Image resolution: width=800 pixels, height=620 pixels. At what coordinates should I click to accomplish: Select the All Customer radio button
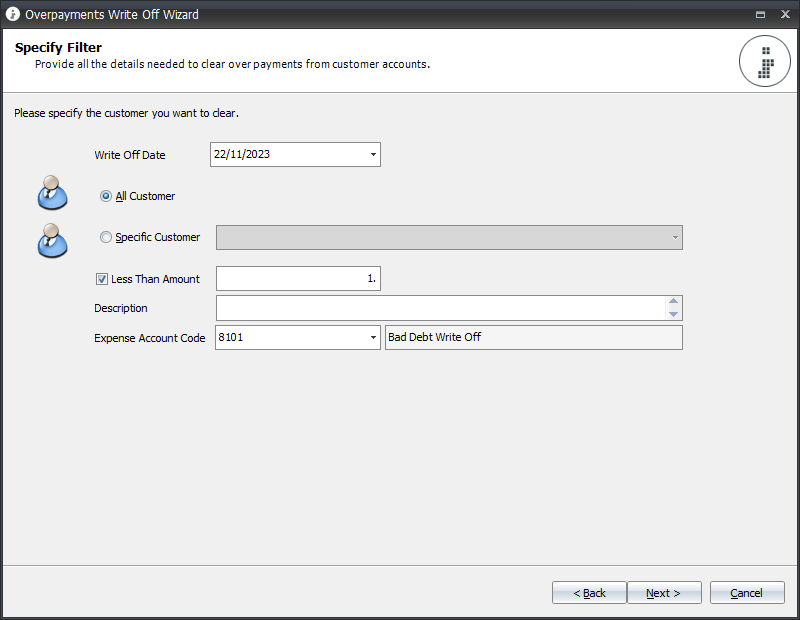pos(106,196)
